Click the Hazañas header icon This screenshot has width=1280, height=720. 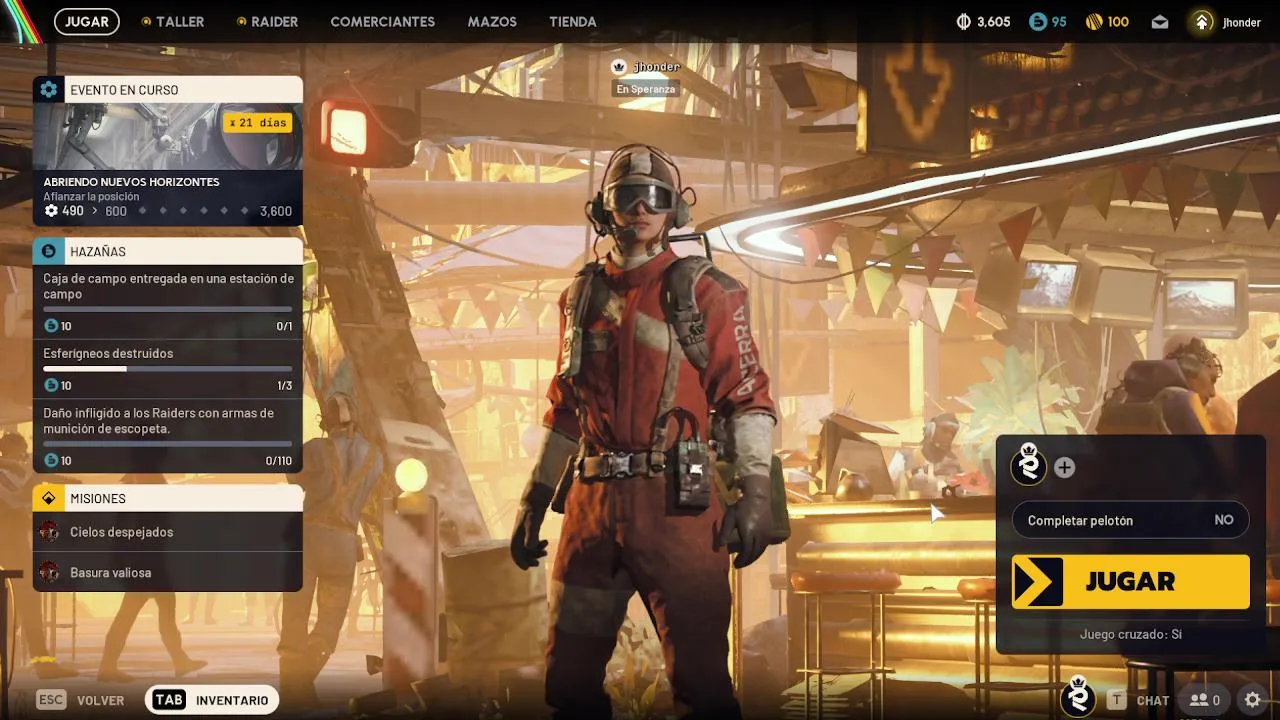pos(48,251)
